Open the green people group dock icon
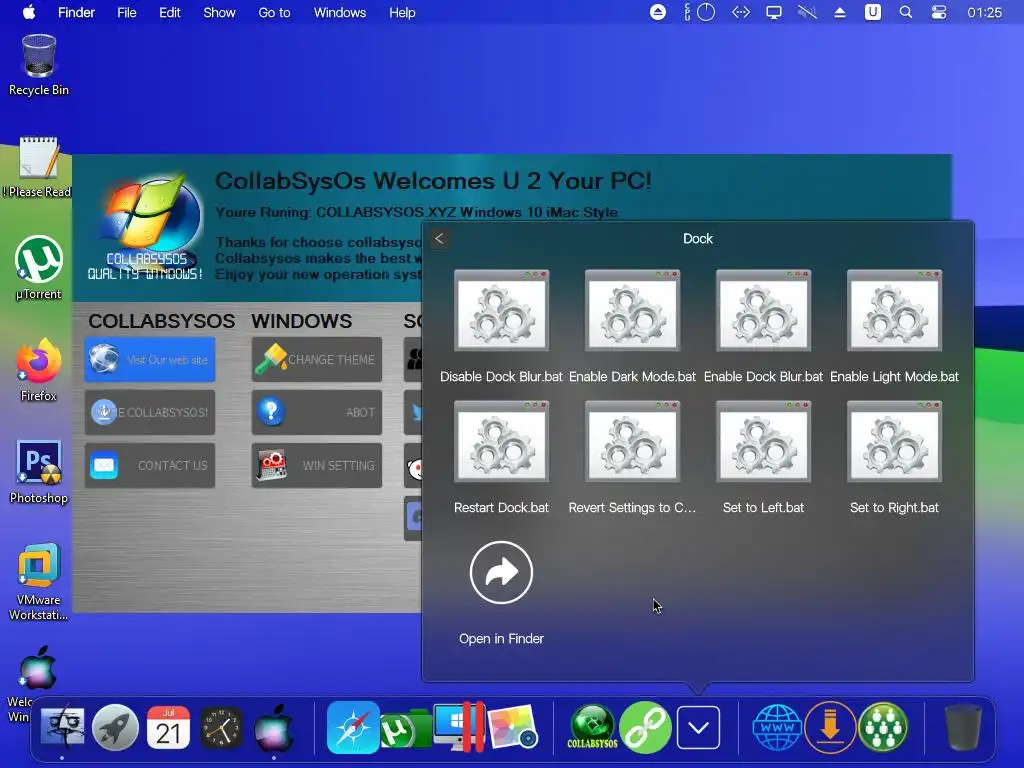Screen dimensions: 1024x768 click(883, 727)
